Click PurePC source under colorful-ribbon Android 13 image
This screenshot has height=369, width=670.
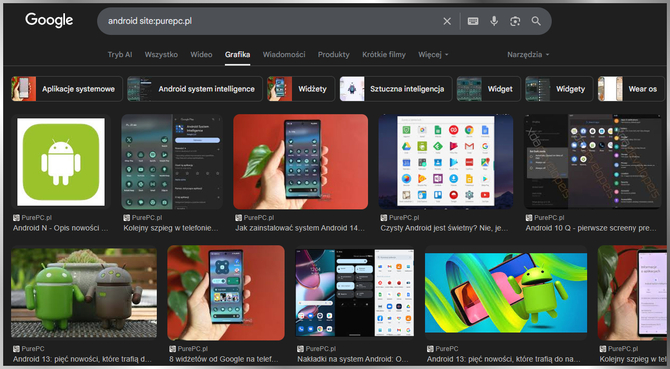click(x=447, y=349)
